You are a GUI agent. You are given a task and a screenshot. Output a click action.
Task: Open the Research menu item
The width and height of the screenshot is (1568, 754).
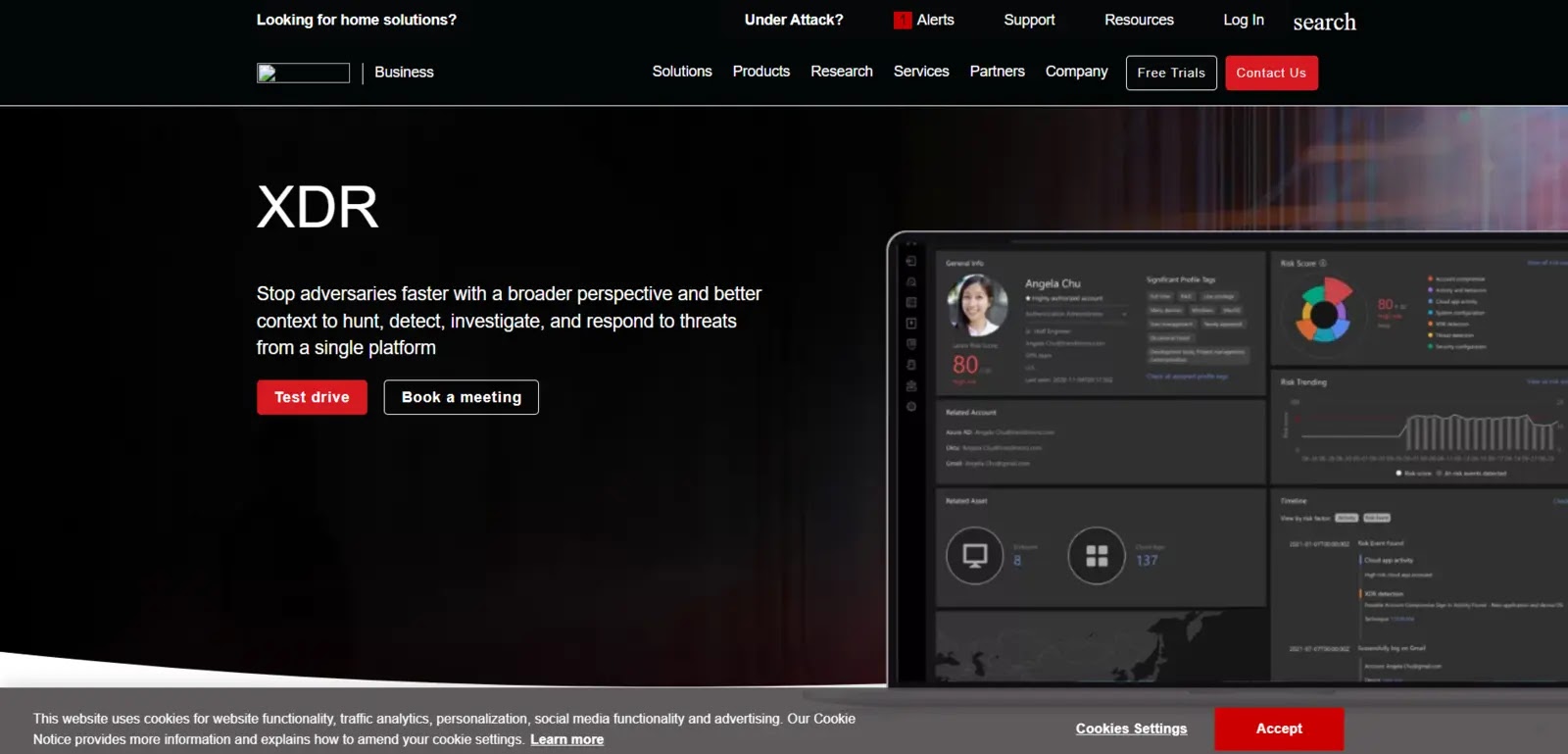[841, 72]
